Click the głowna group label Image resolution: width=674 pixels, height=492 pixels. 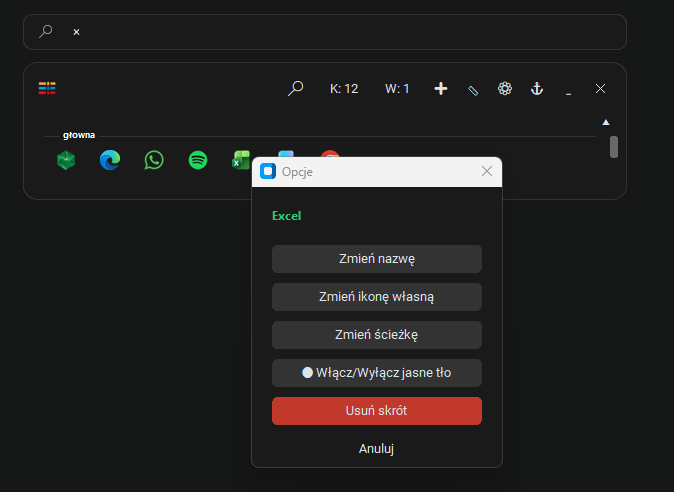(x=79, y=135)
